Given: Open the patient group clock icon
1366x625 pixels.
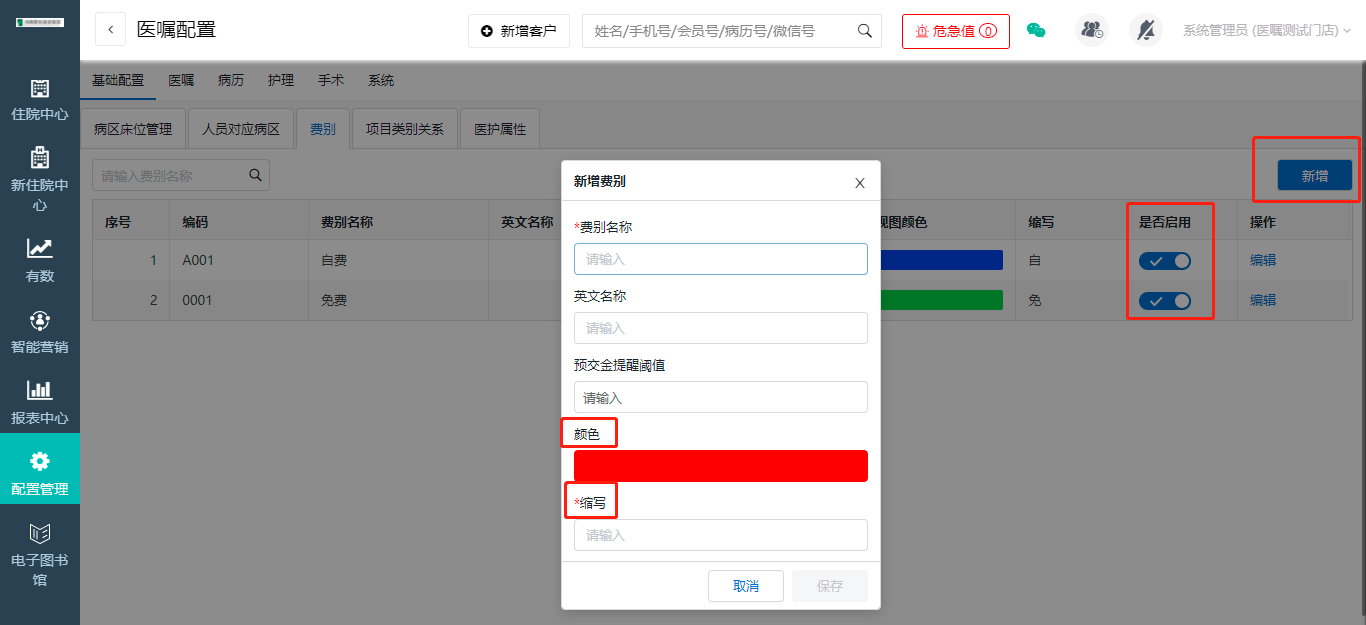Looking at the screenshot, I should pos(1092,30).
